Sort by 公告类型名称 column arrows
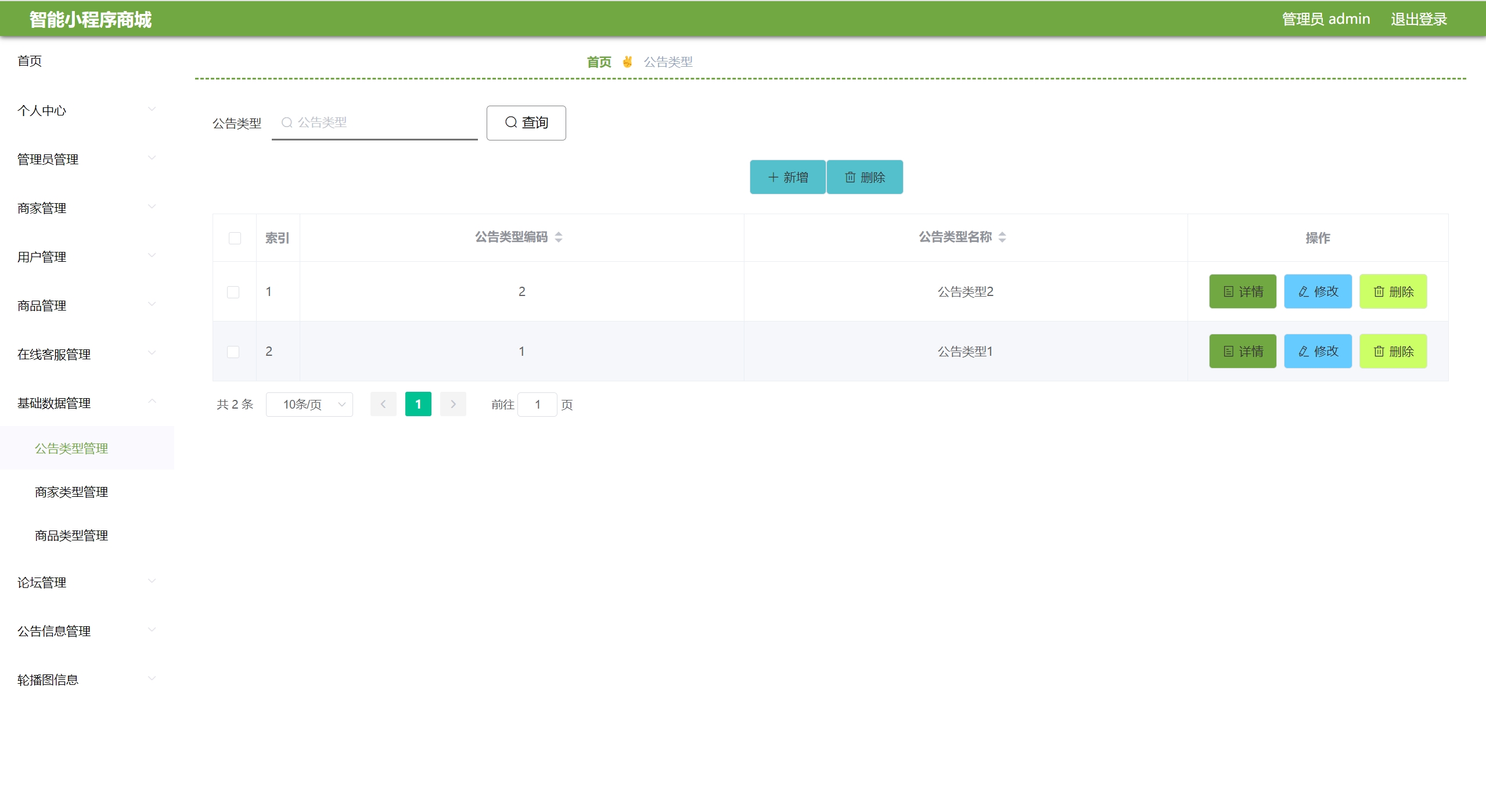Screen dimensions: 1486x812 point(1002,237)
